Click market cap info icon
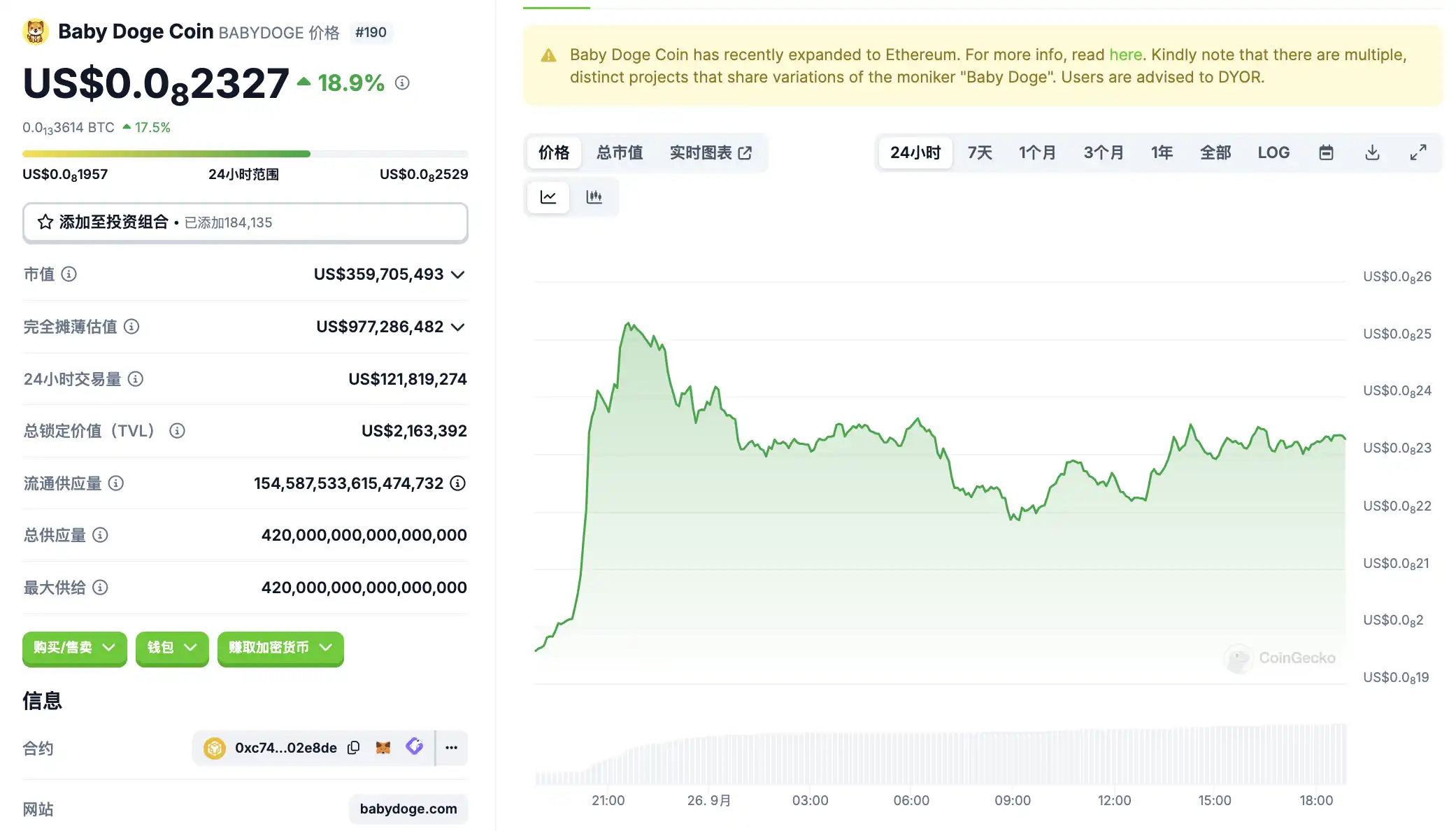 pyautogui.click(x=69, y=274)
